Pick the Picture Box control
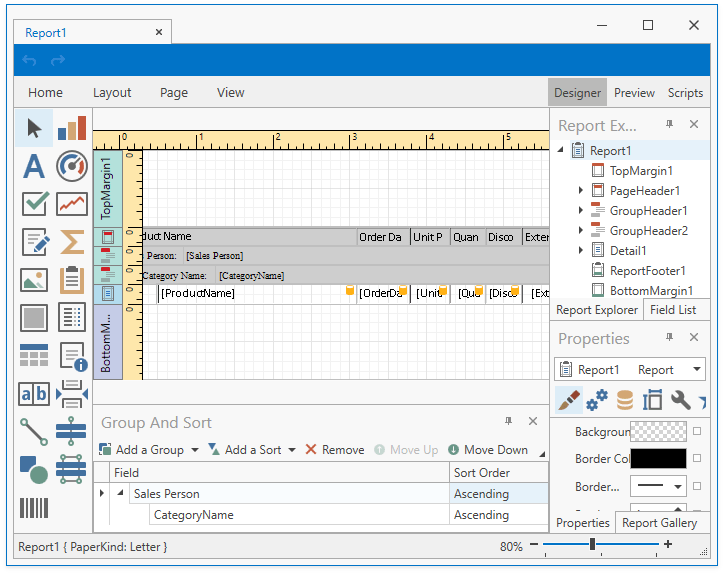 click(x=34, y=280)
